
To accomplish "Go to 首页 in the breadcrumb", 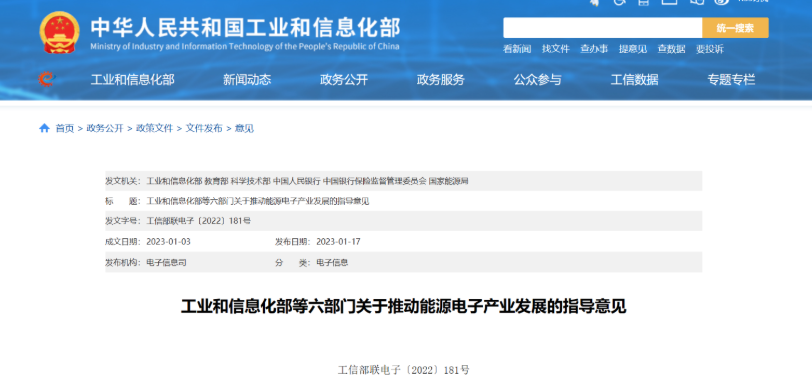I will [x=65, y=128].
